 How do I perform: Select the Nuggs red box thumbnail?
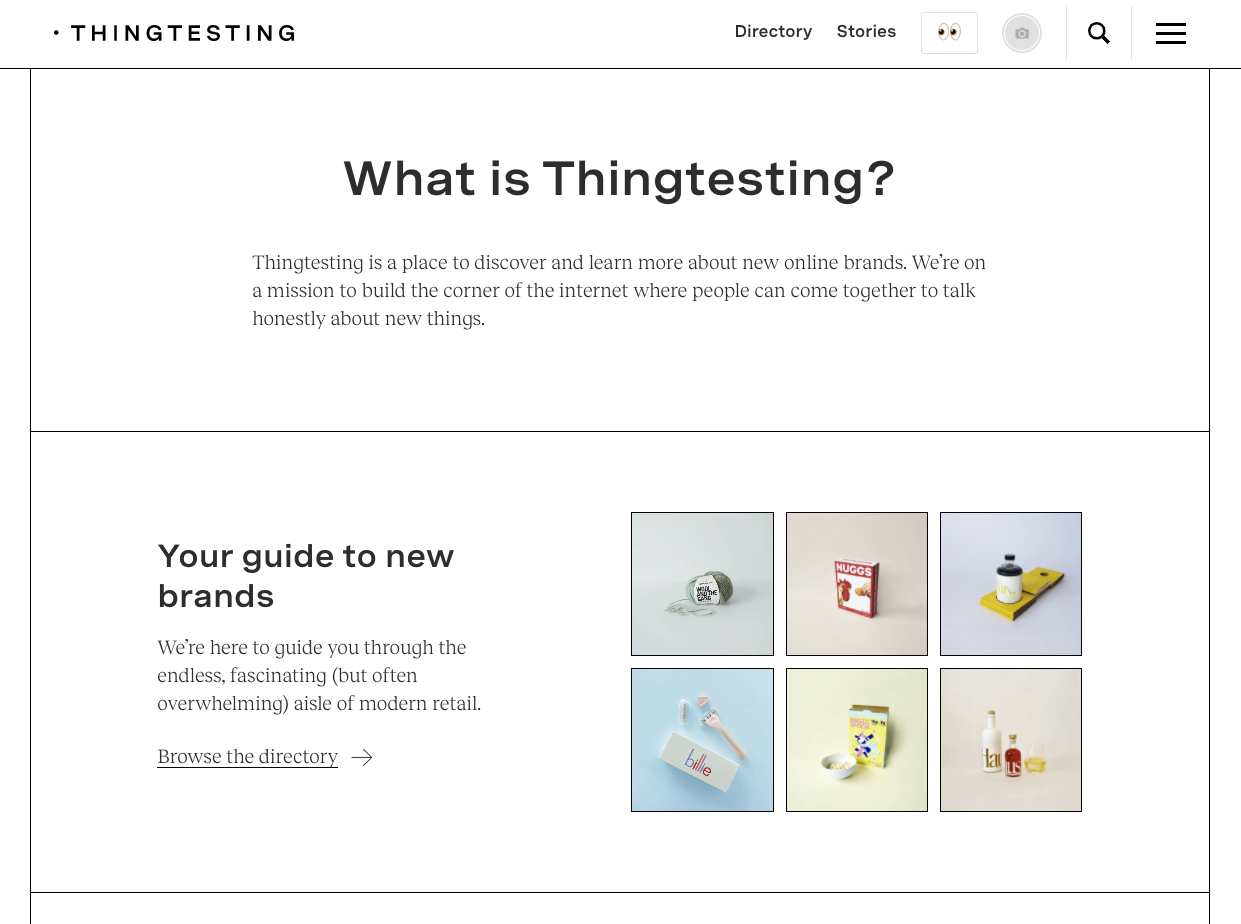[857, 584]
